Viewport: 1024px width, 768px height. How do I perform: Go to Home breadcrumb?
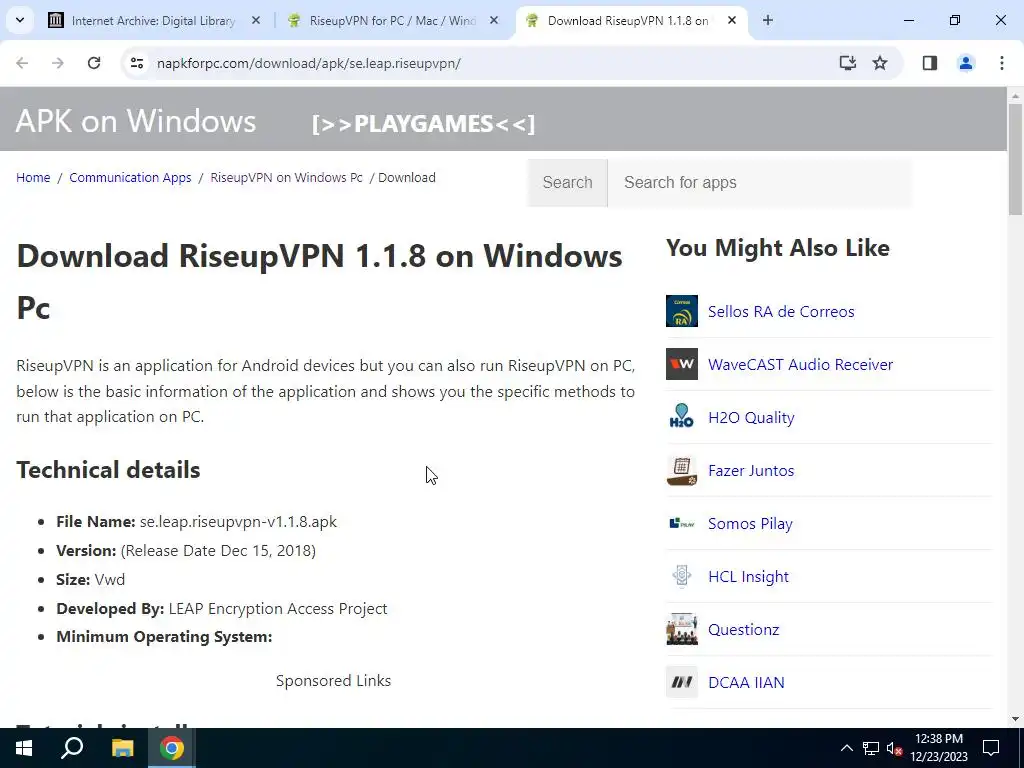point(33,178)
